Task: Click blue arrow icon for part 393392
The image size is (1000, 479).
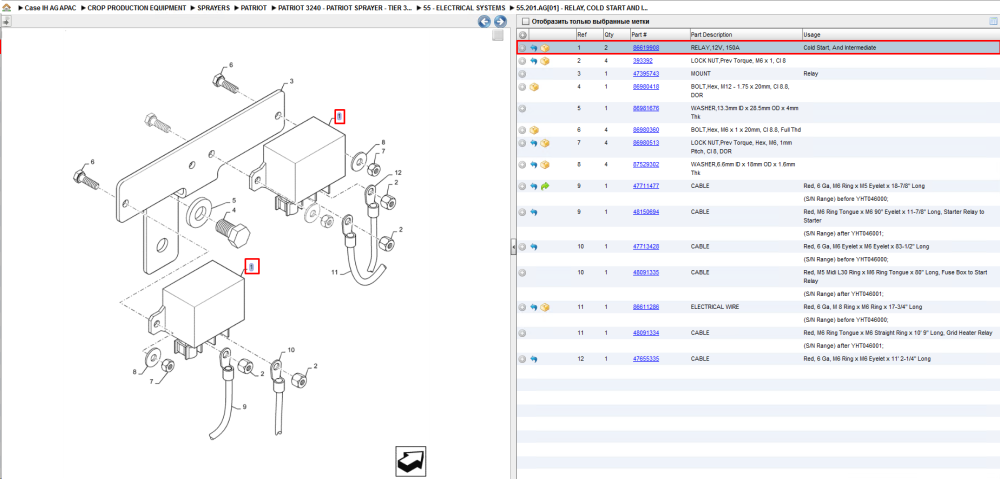Action: [x=534, y=61]
